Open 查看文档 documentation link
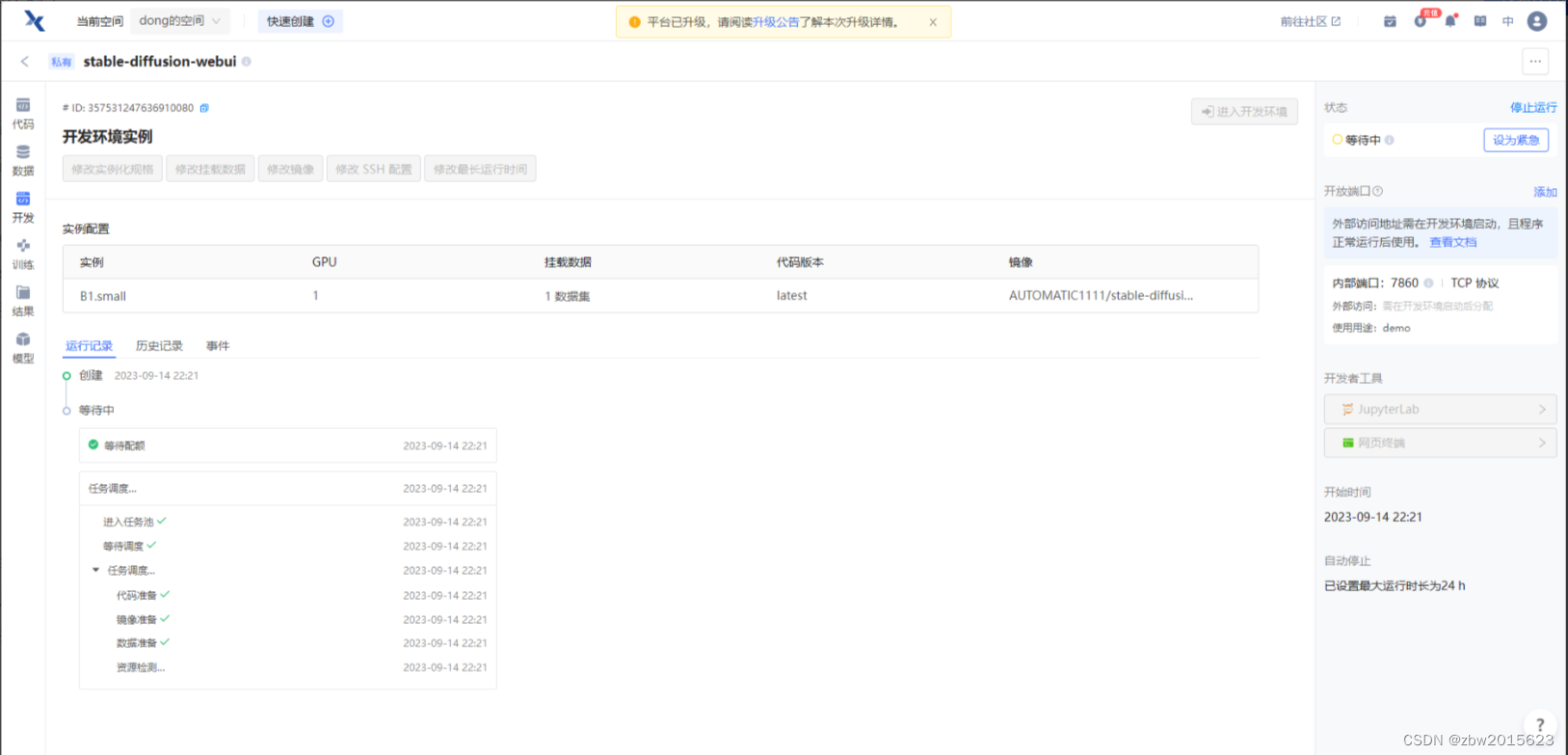1568x755 pixels. [1452, 243]
